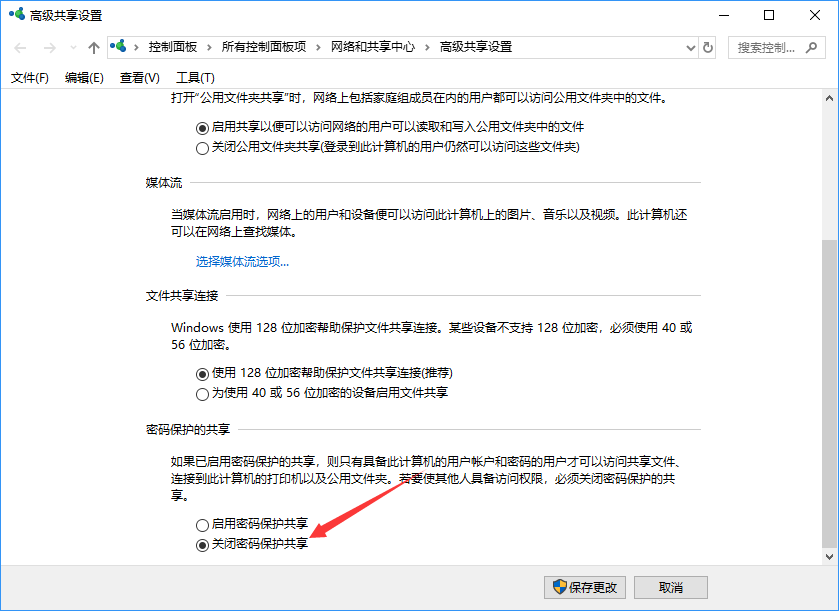Click the 取消 button
This screenshot has height=611, width=839.
pos(671,587)
